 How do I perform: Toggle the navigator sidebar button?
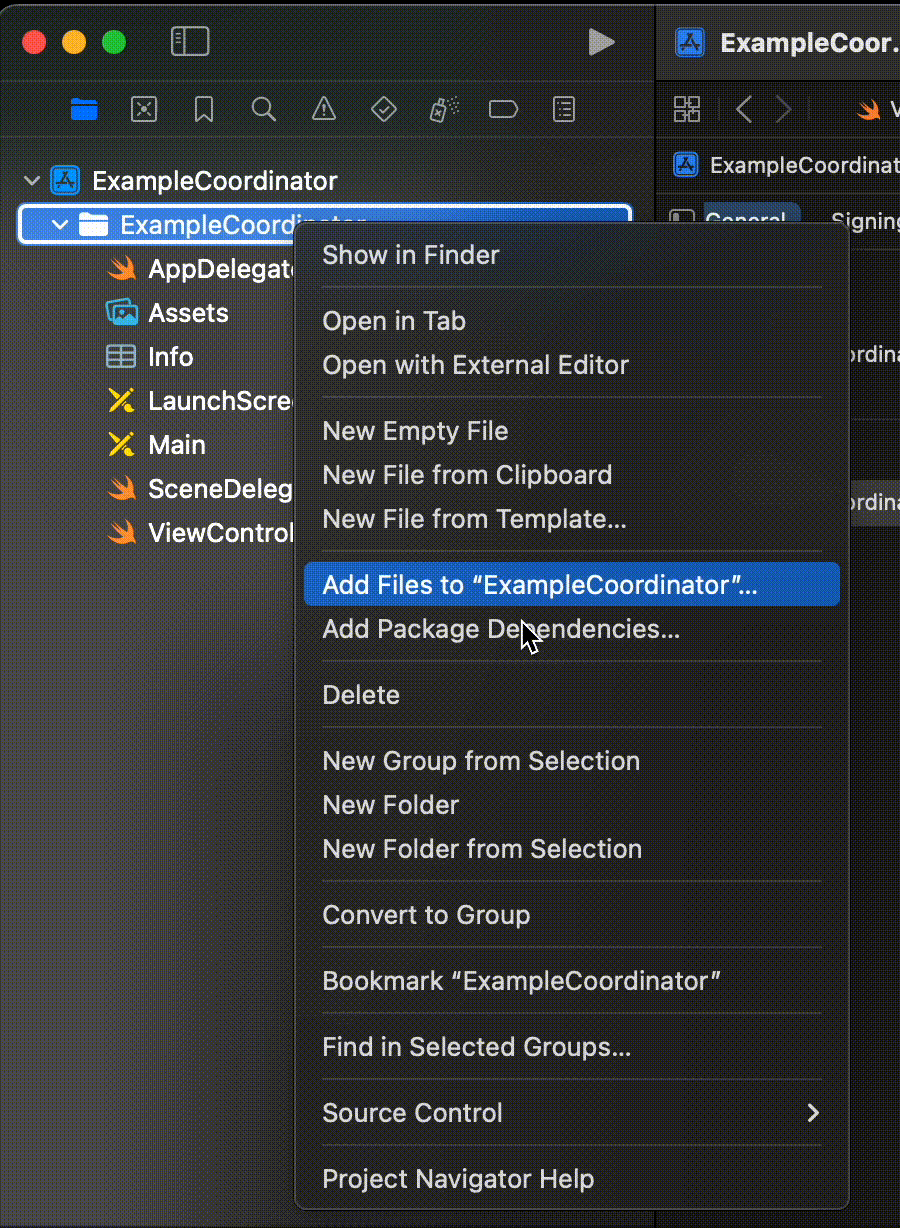[x=190, y=41]
